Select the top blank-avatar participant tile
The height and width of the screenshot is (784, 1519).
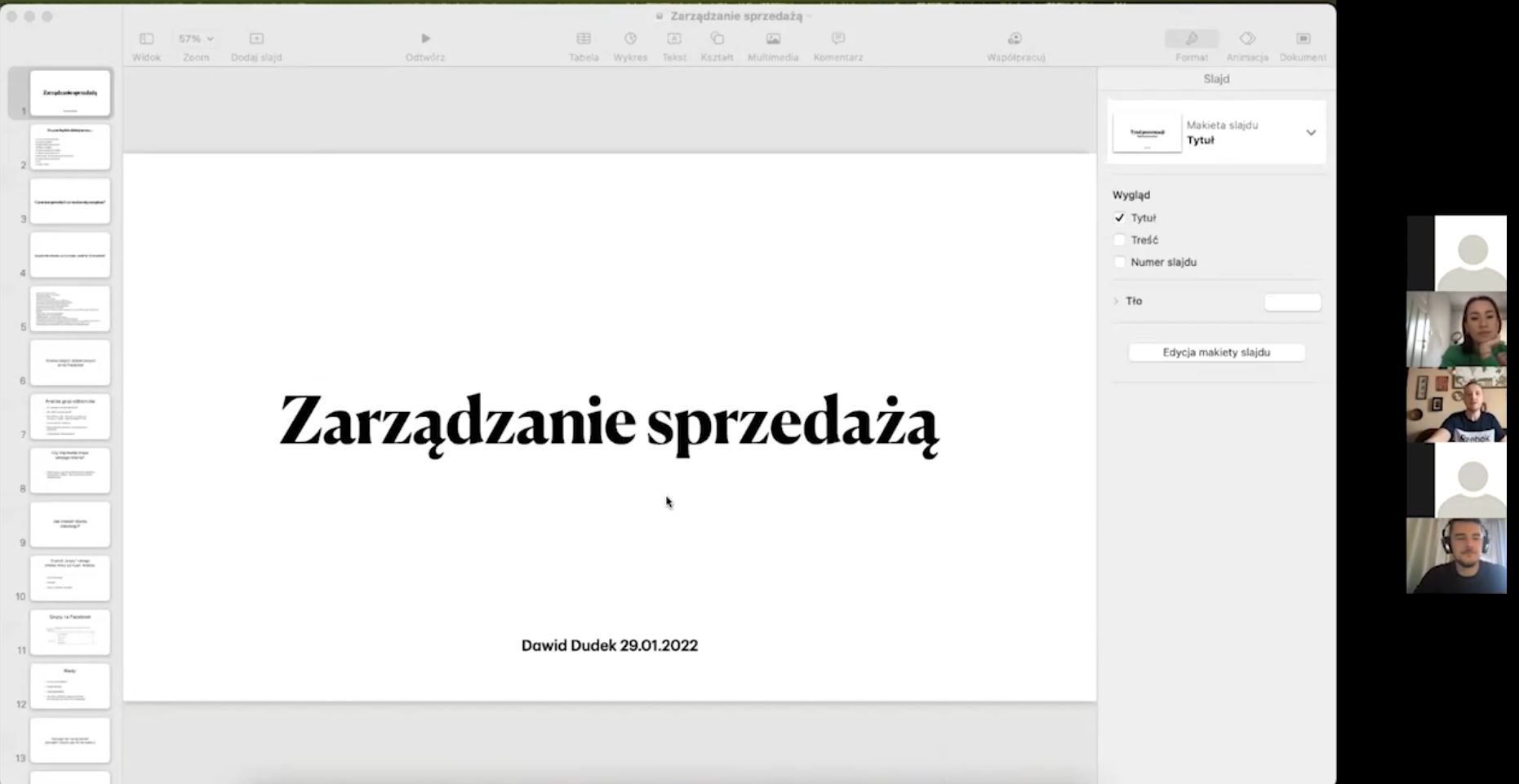(x=1457, y=253)
